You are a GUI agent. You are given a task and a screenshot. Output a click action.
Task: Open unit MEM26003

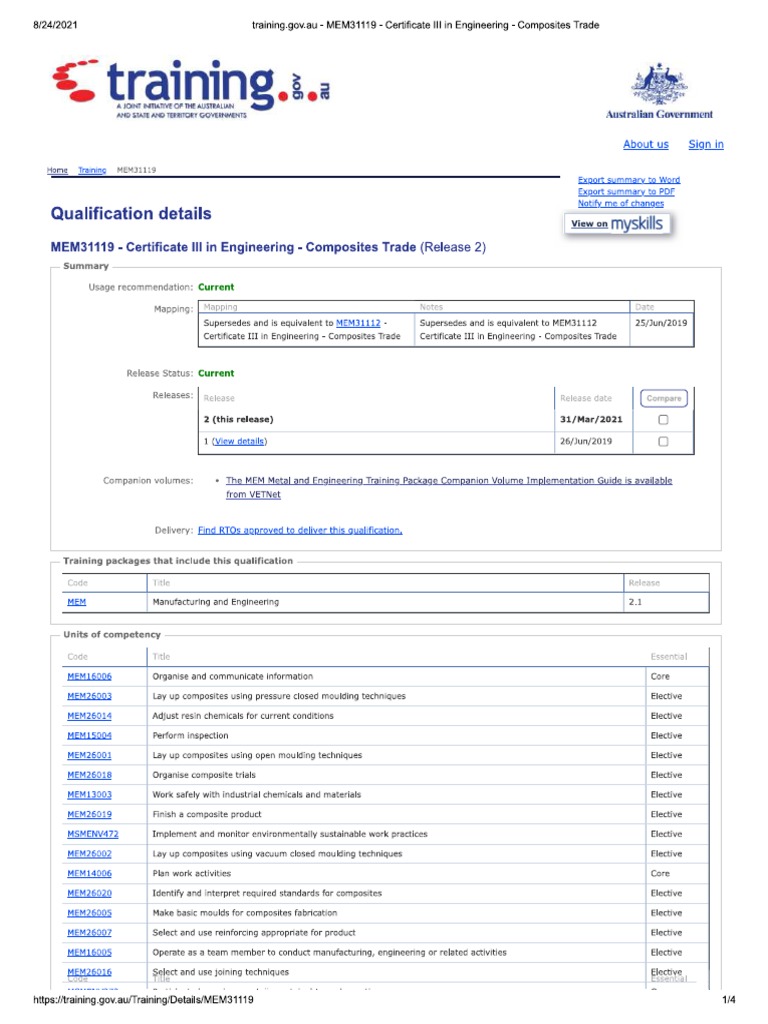point(89,696)
